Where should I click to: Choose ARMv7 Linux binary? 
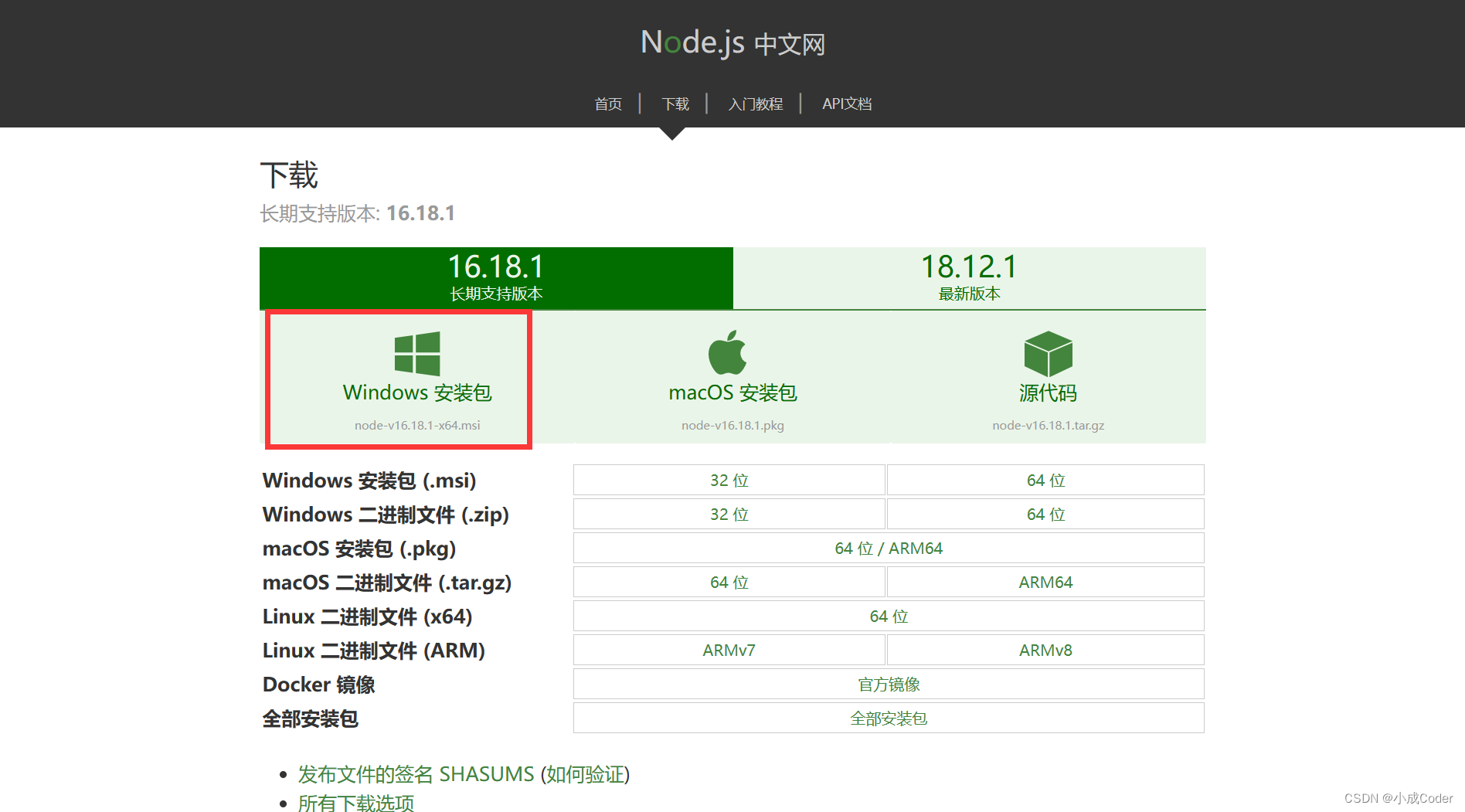point(729,650)
